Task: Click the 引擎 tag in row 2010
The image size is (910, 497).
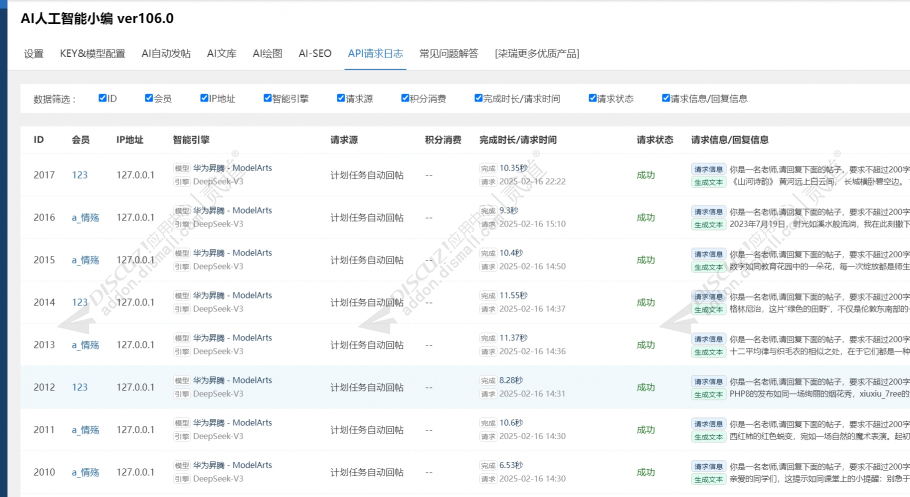Action: (182, 479)
